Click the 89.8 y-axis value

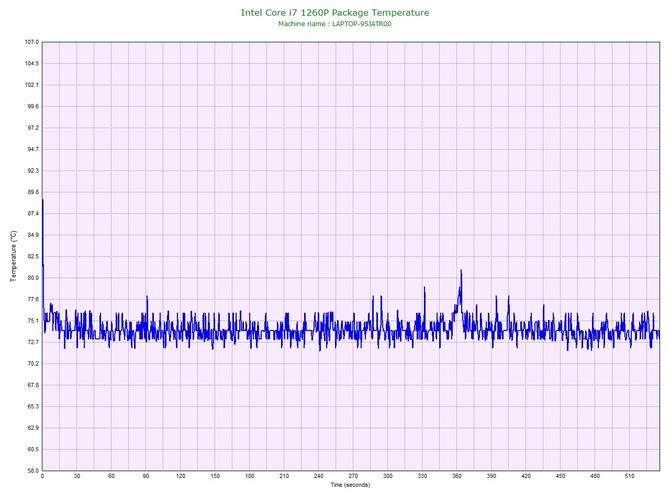[x=33, y=192]
